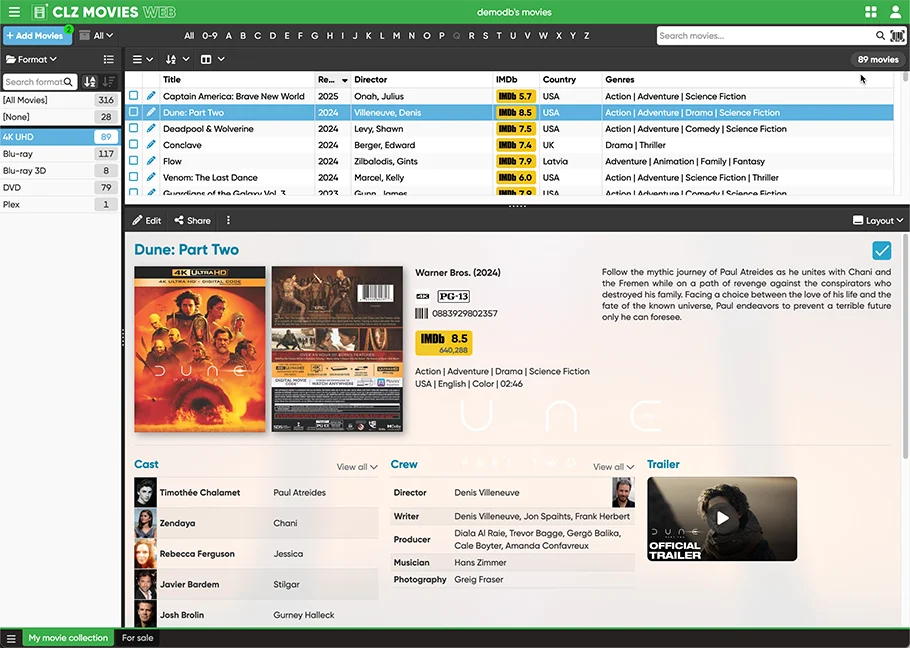Open the Layout dropdown

coord(878,220)
